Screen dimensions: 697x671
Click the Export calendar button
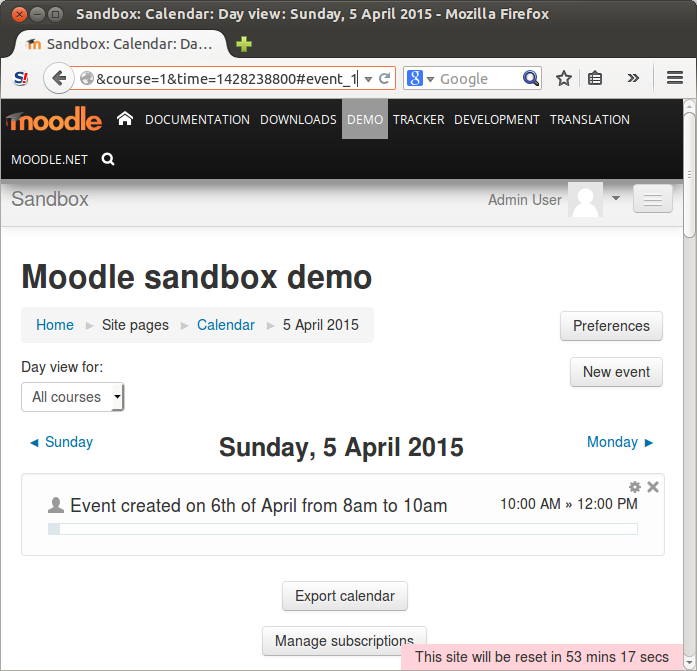pyautogui.click(x=345, y=596)
